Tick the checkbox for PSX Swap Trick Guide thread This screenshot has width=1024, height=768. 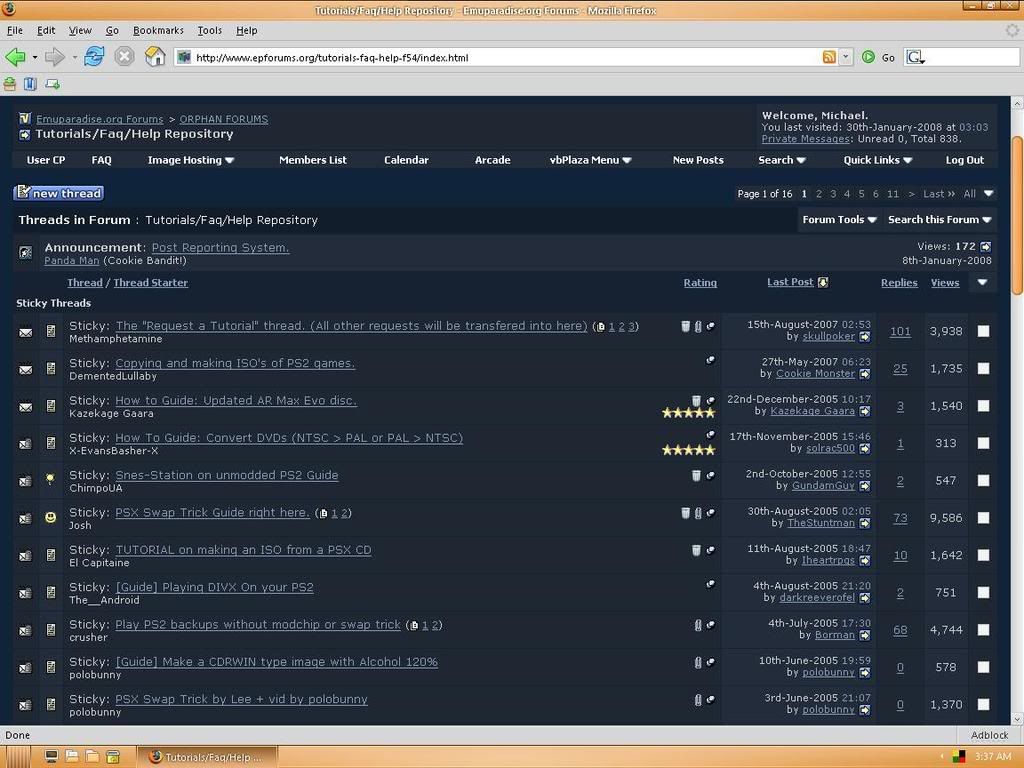coord(983,517)
